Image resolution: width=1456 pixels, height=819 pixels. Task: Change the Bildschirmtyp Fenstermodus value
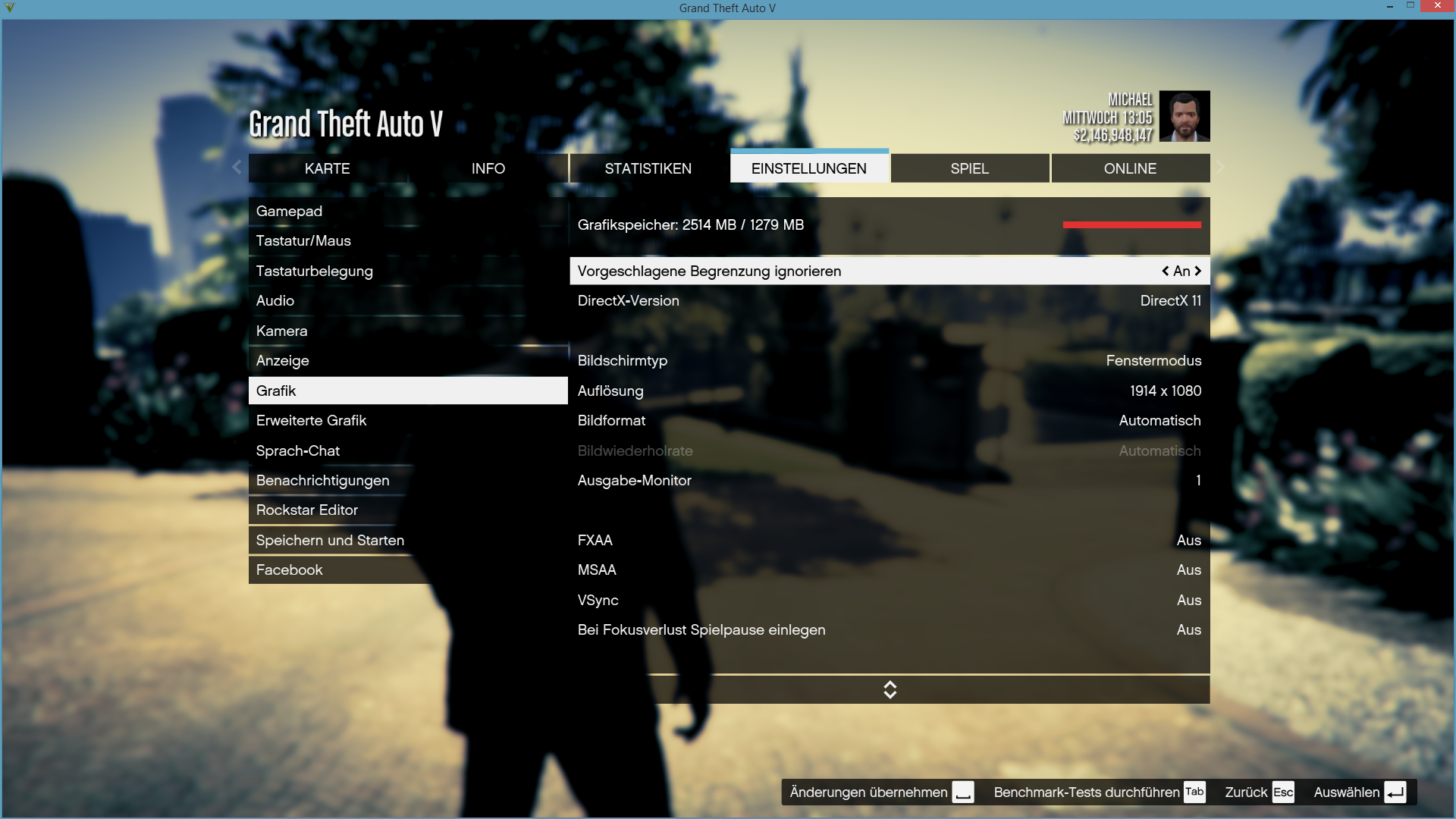[1153, 361]
